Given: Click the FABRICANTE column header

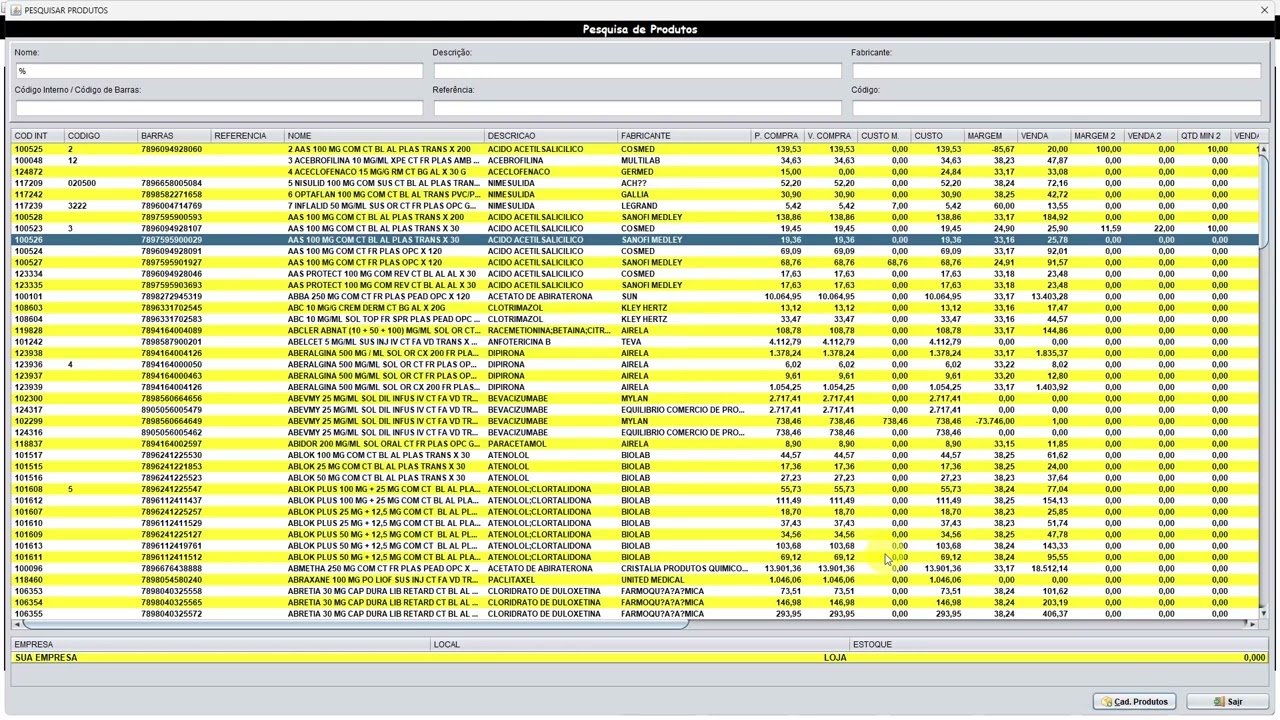Looking at the screenshot, I should (684, 136).
